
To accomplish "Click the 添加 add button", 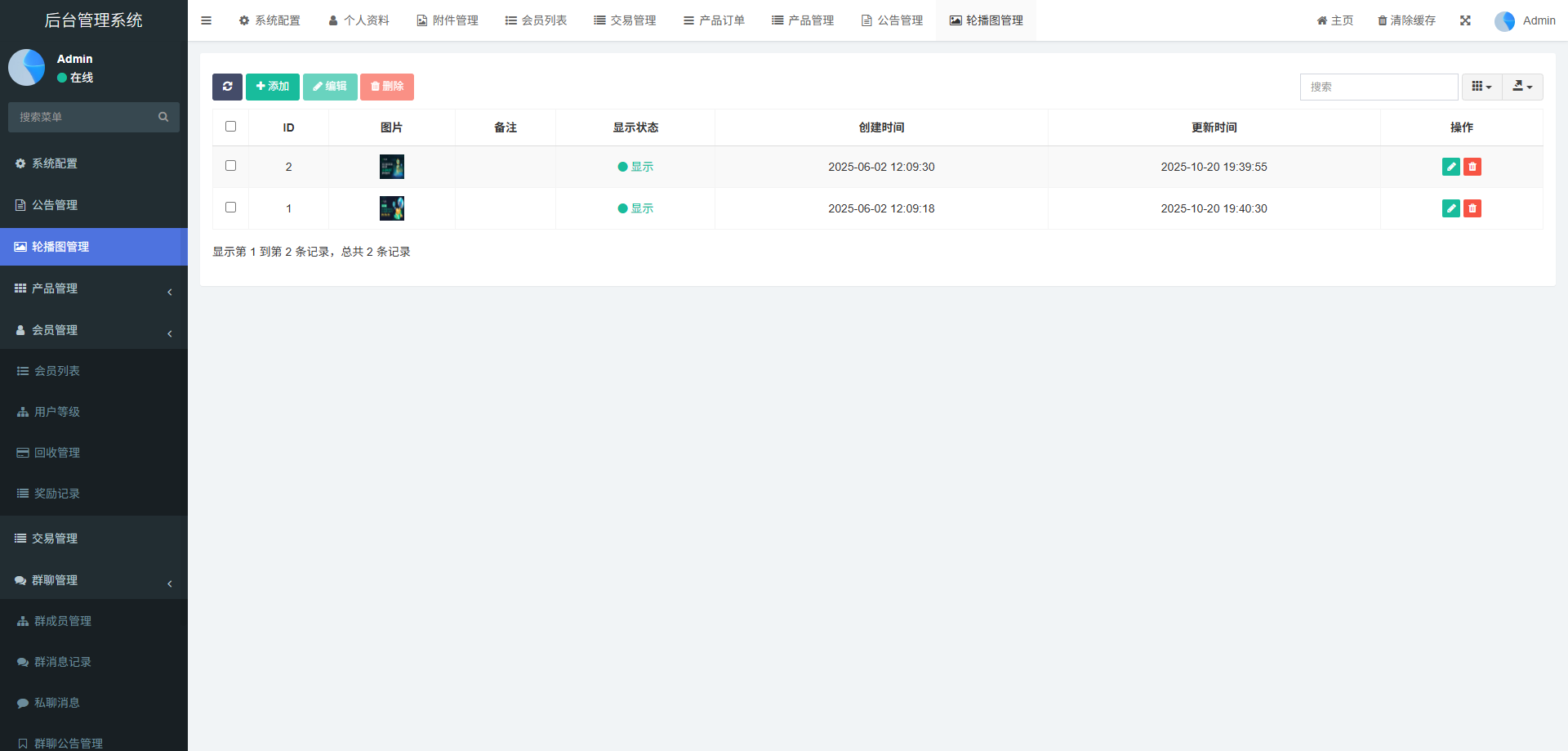I will (272, 87).
